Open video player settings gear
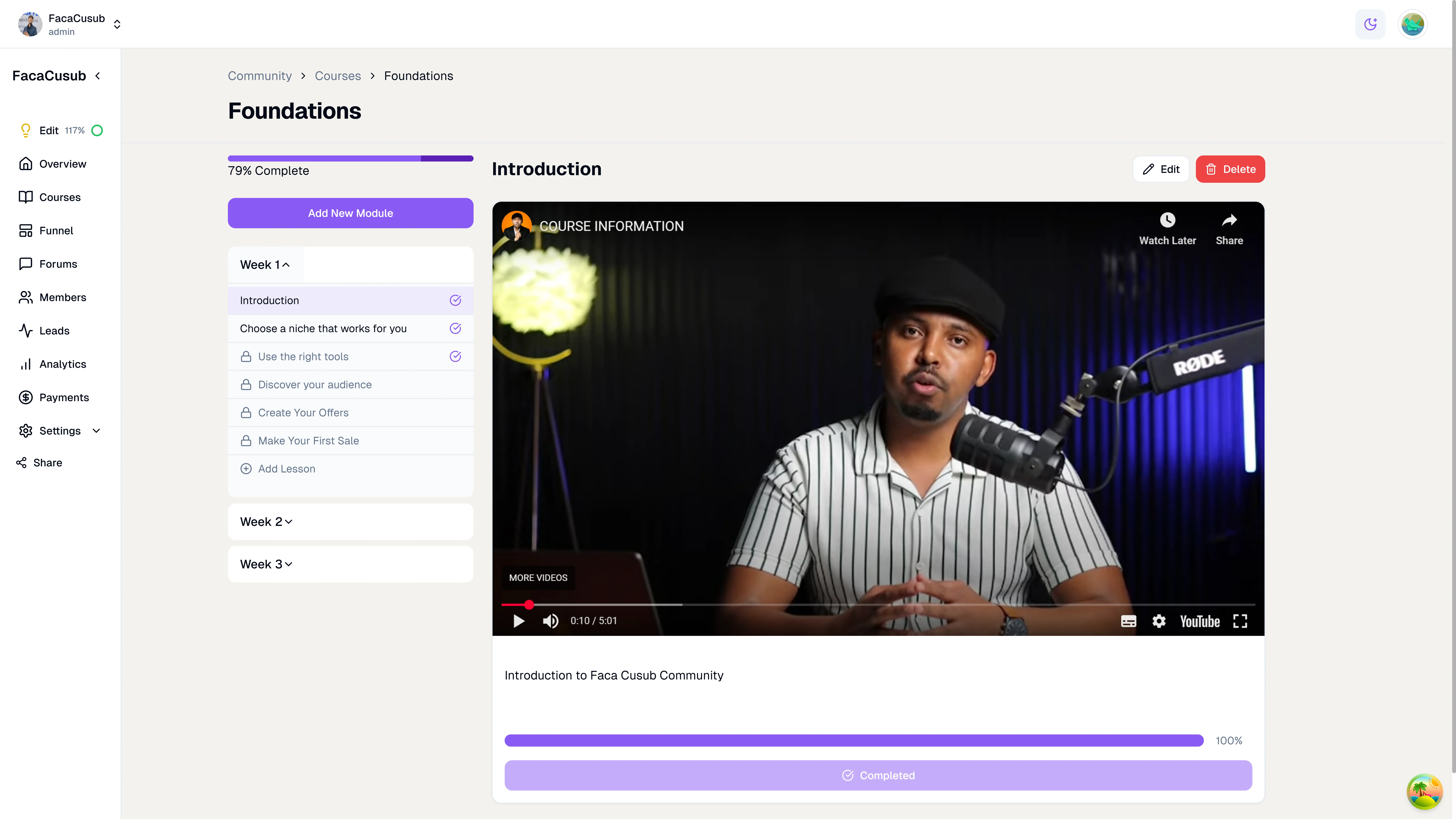 point(1159,621)
